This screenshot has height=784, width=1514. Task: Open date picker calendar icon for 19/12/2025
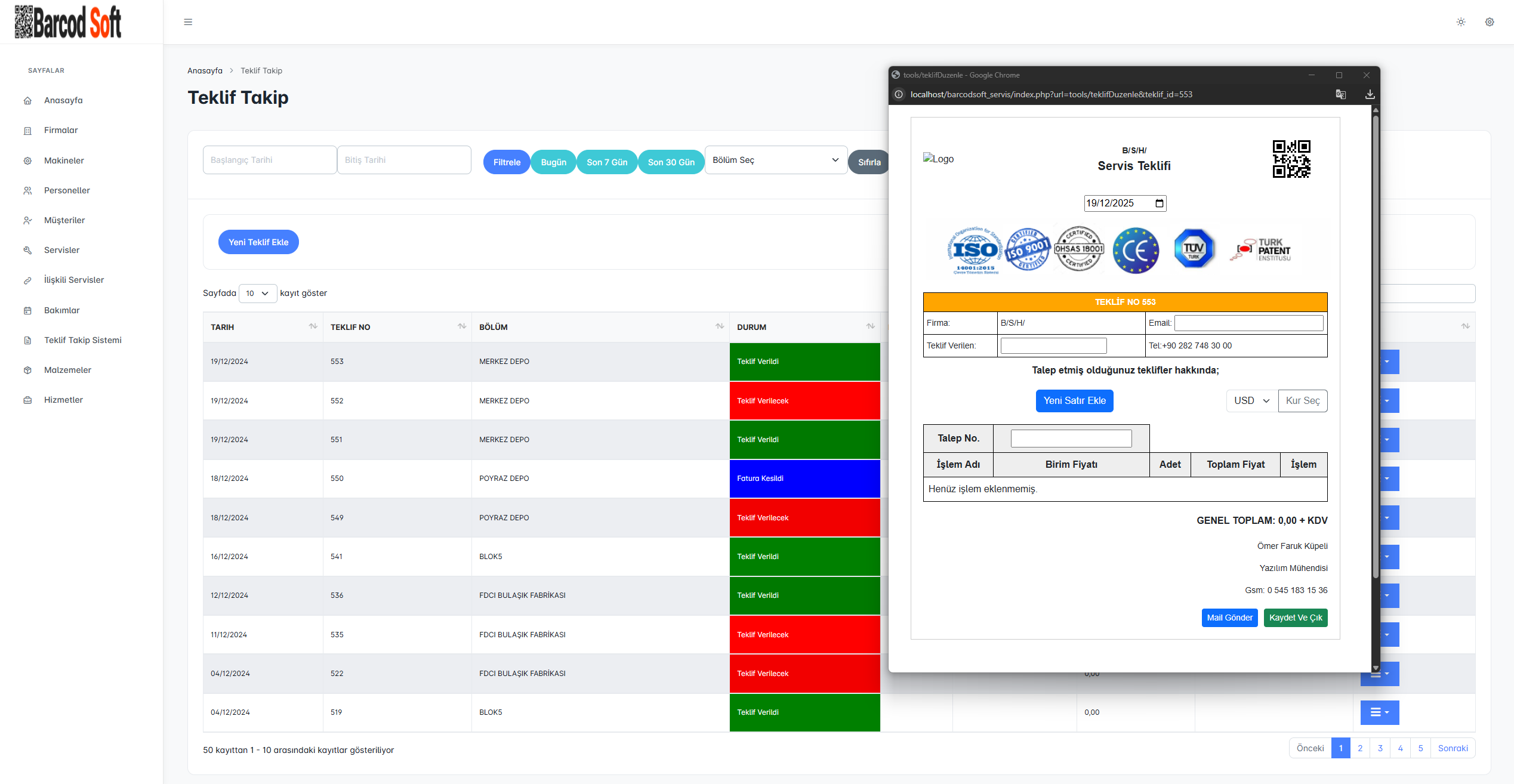[x=1159, y=203]
